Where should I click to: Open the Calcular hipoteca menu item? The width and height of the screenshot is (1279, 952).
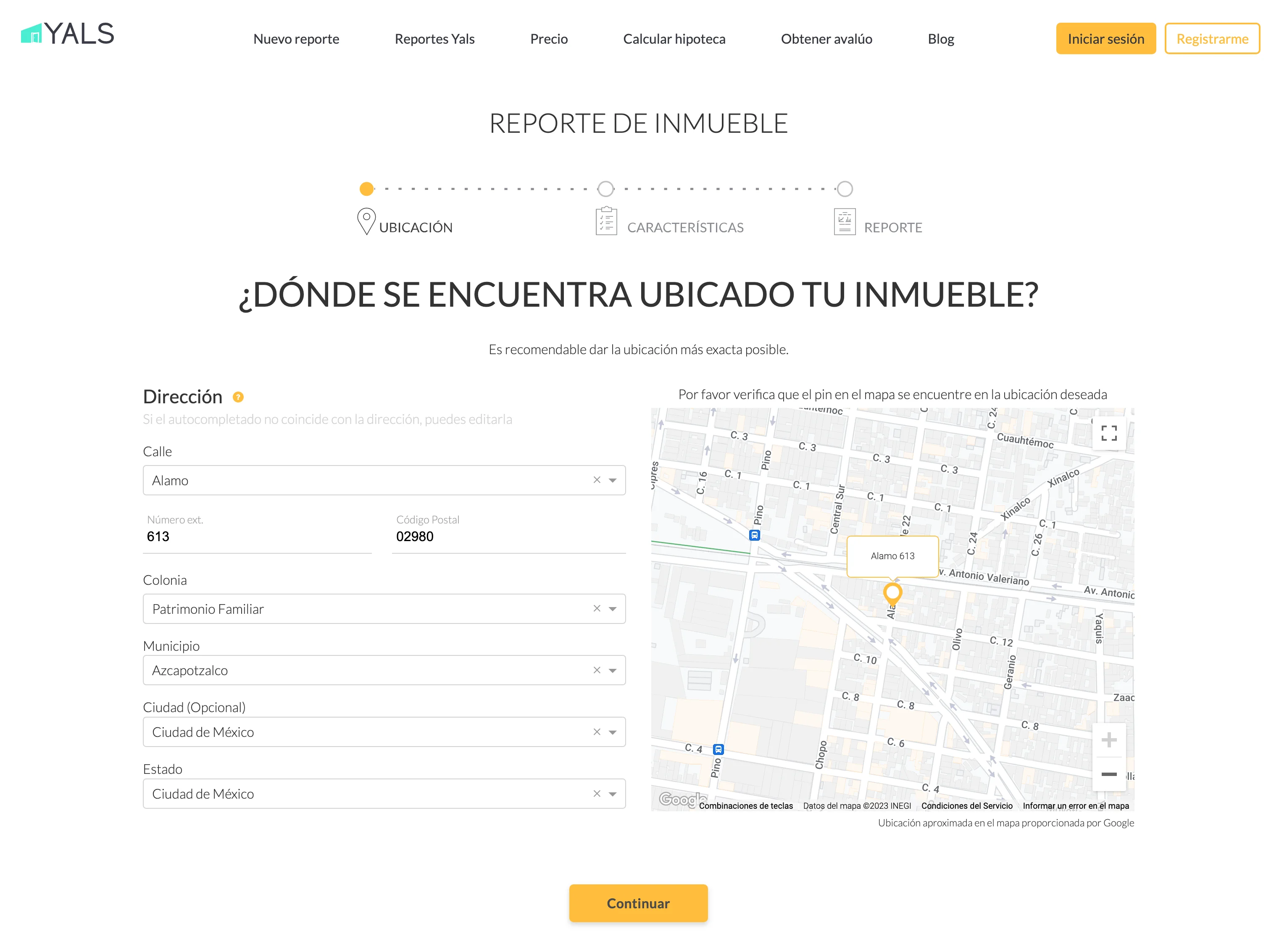click(x=674, y=39)
